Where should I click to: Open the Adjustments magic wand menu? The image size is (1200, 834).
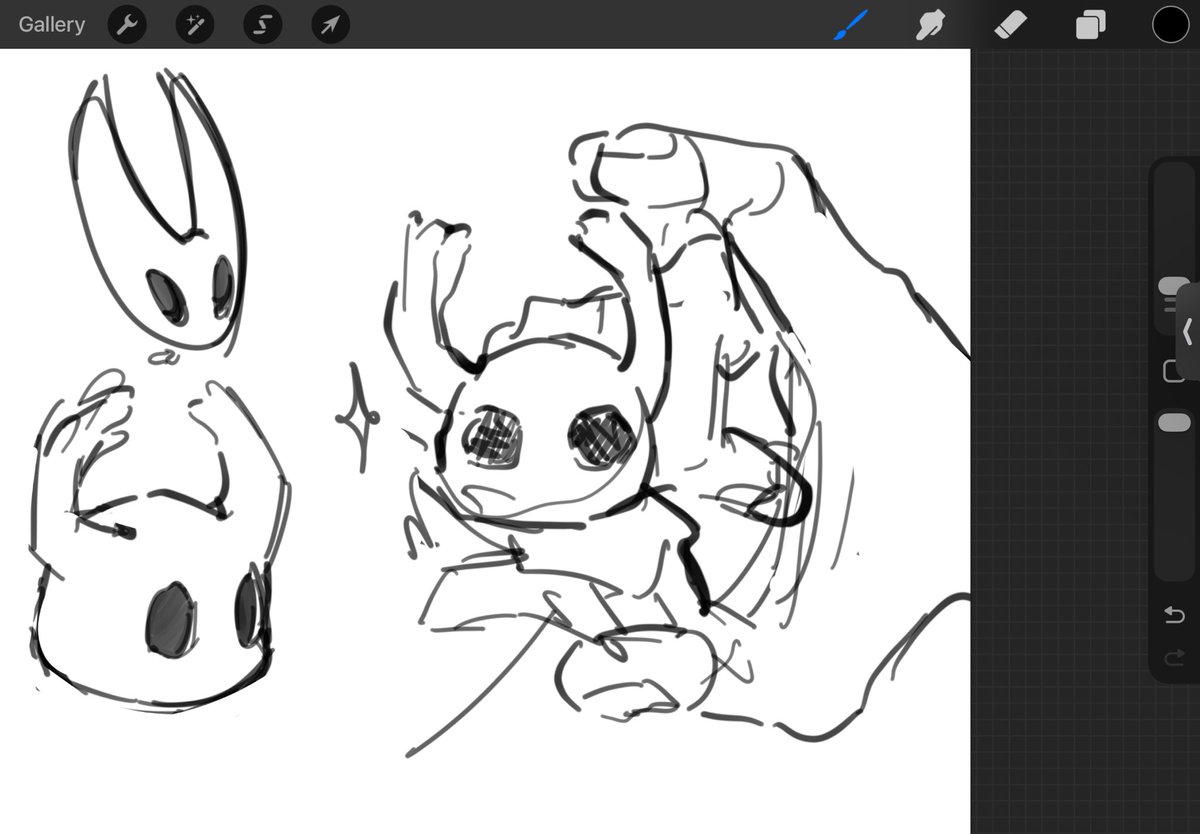pyautogui.click(x=195, y=25)
